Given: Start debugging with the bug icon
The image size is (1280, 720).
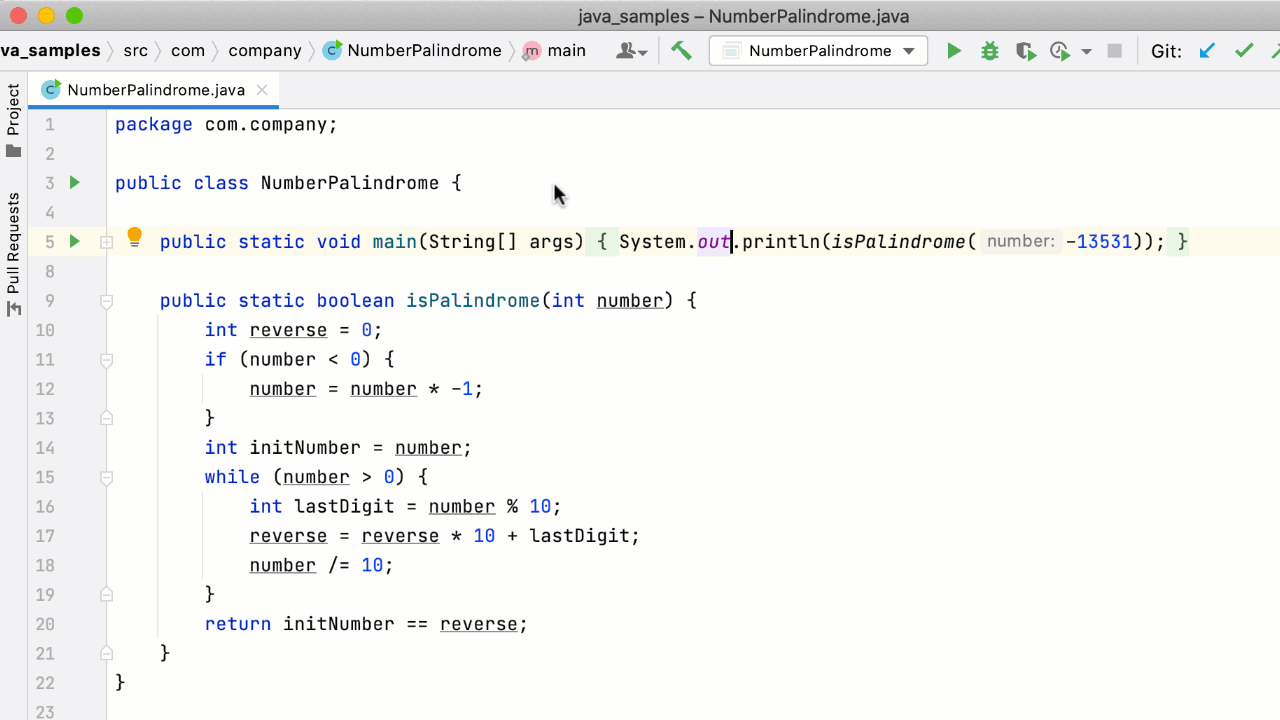Looking at the screenshot, I should [990, 51].
